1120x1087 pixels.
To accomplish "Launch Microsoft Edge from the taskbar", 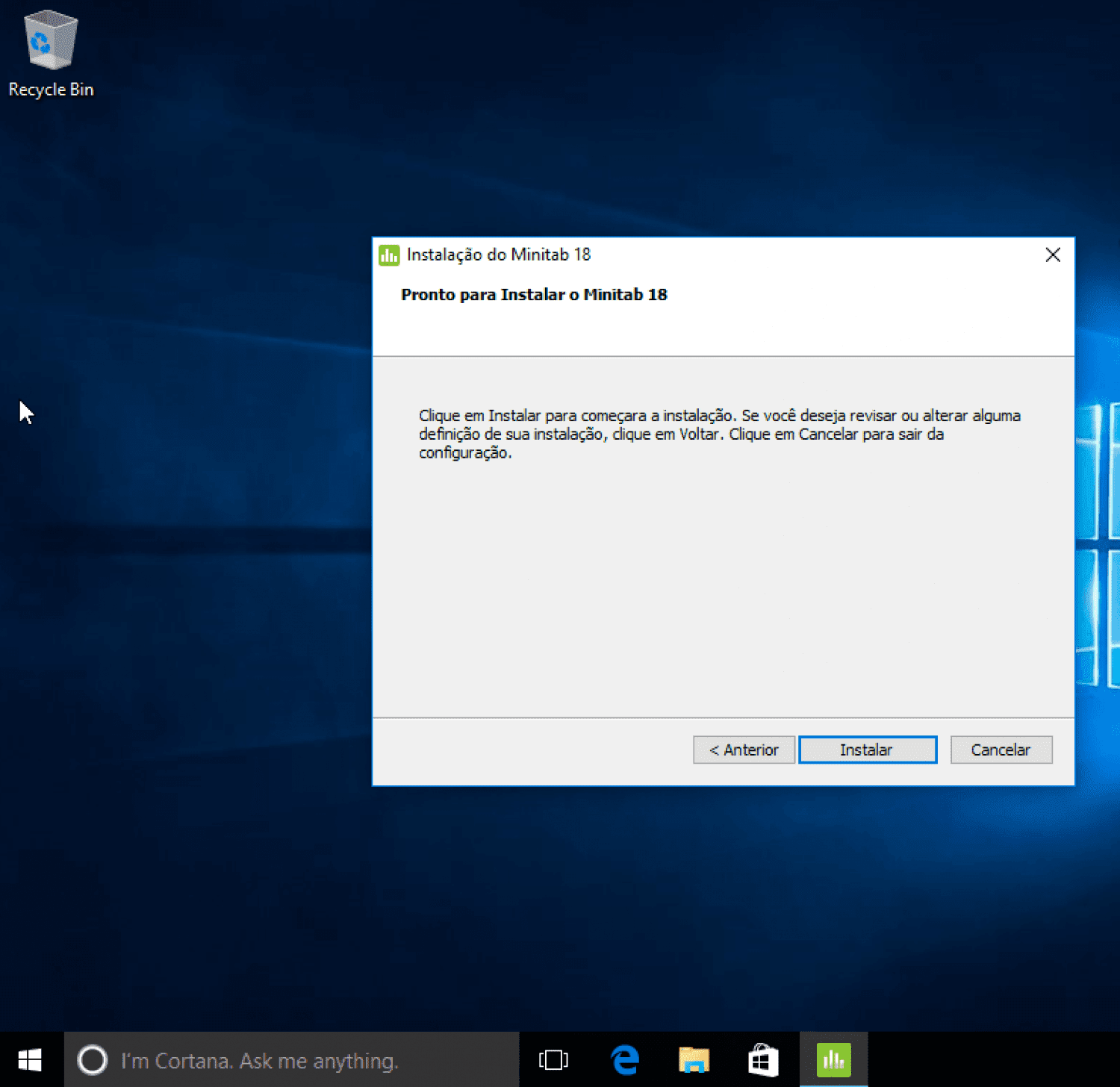I will point(624,1059).
